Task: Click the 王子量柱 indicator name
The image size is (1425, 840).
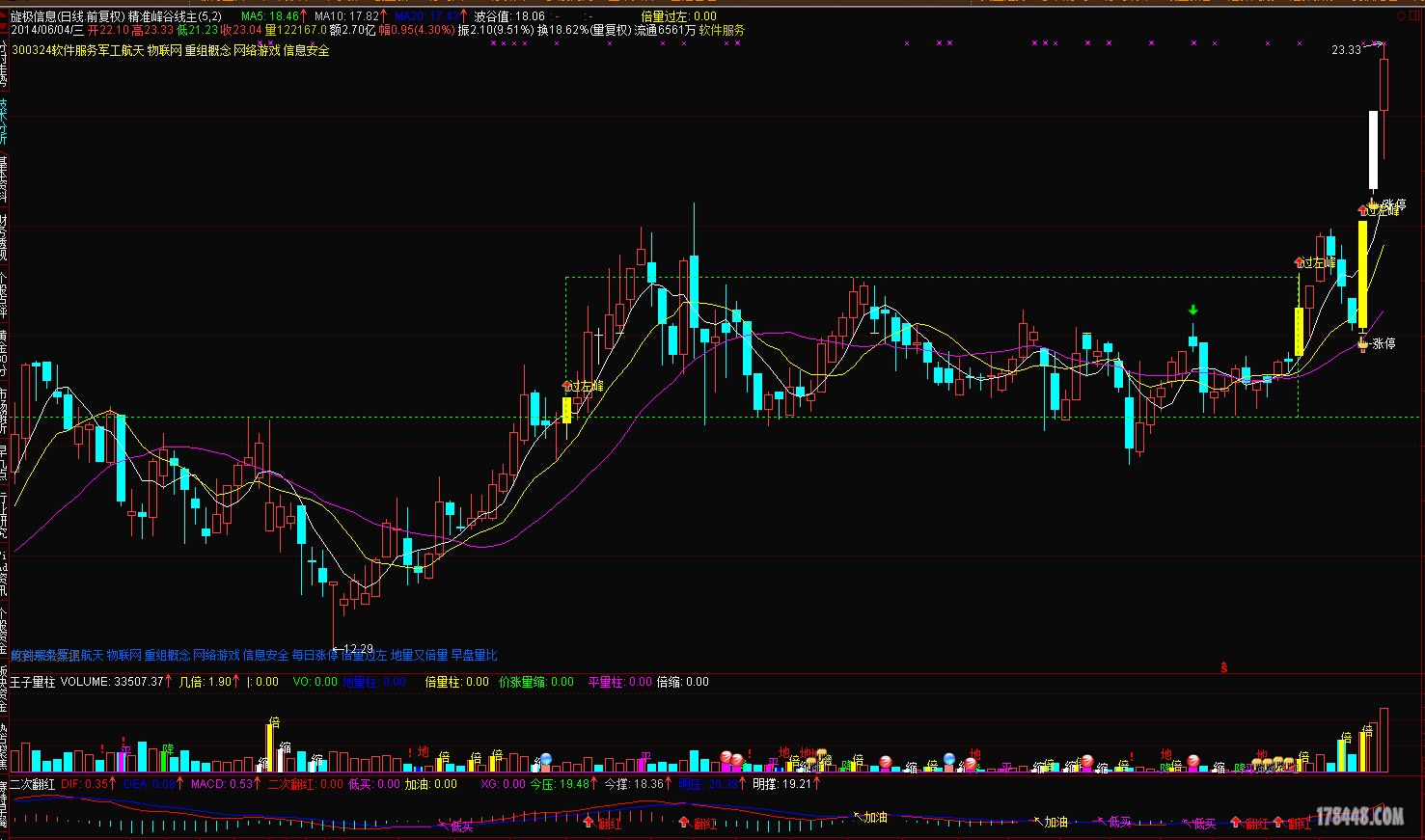Action: point(33,682)
